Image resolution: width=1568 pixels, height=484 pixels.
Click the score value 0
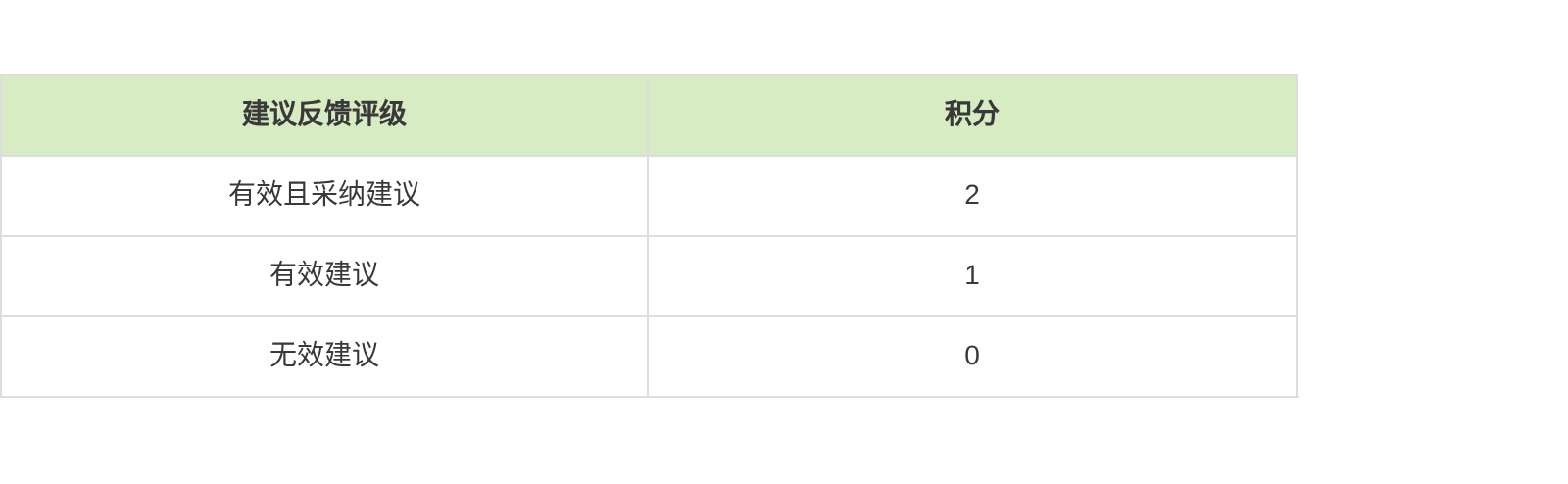971,356
